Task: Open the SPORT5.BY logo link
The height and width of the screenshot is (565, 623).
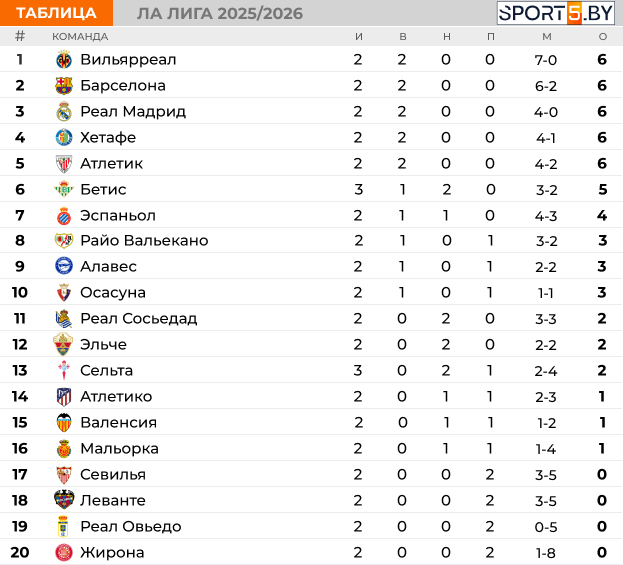Action: point(556,13)
